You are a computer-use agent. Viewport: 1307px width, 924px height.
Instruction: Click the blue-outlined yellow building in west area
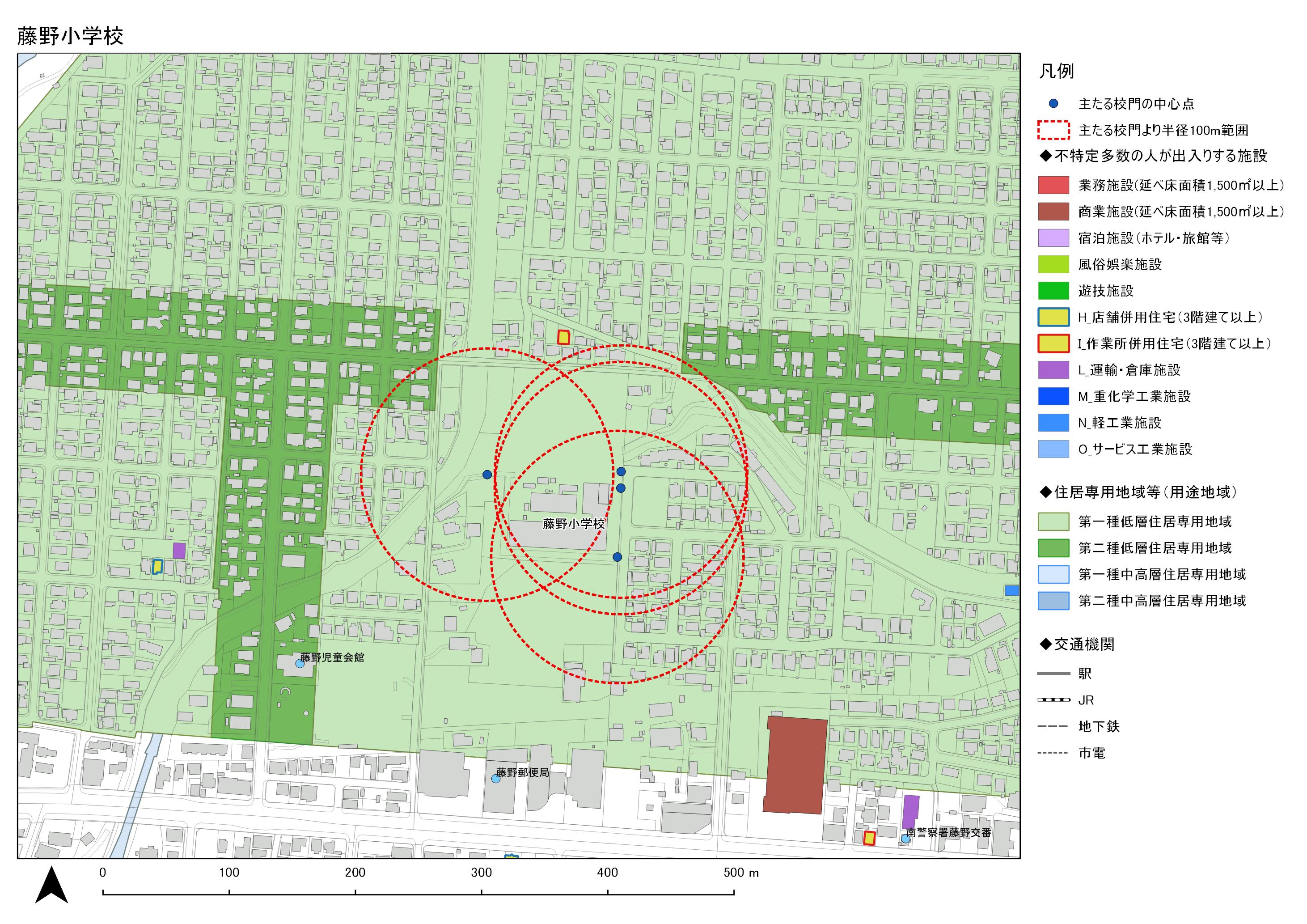157,567
